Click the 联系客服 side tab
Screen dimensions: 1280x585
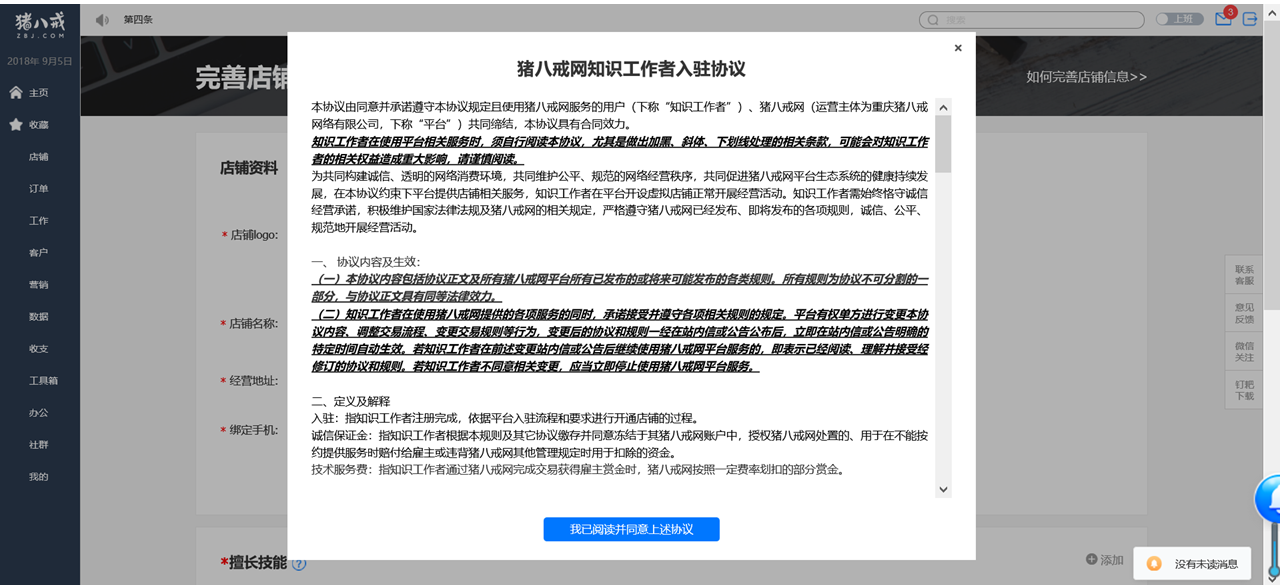(x=1245, y=275)
